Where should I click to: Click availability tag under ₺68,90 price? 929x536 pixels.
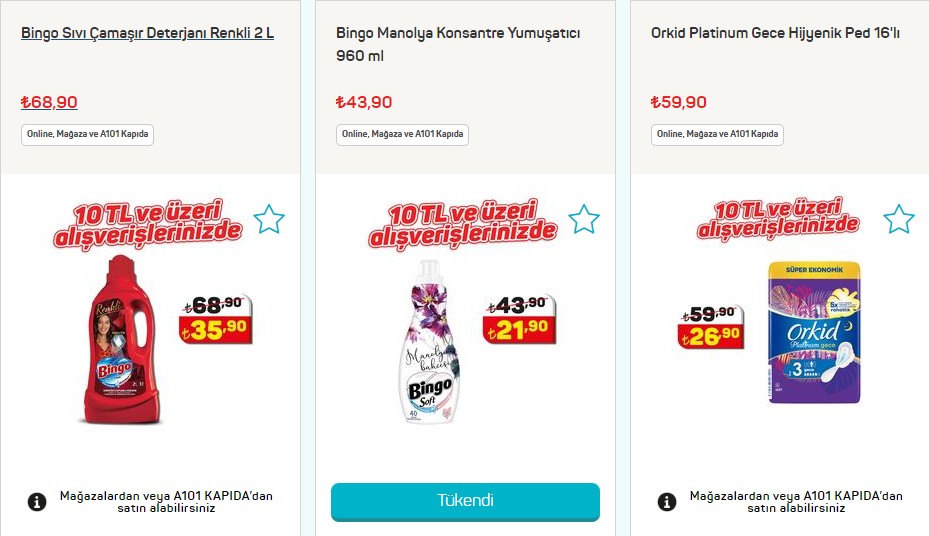(x=87, y=134)
